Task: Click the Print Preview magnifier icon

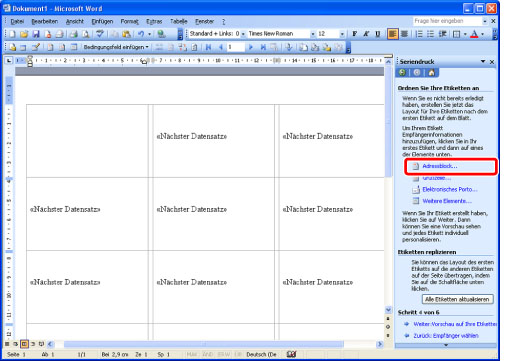Action: point(86,34)
